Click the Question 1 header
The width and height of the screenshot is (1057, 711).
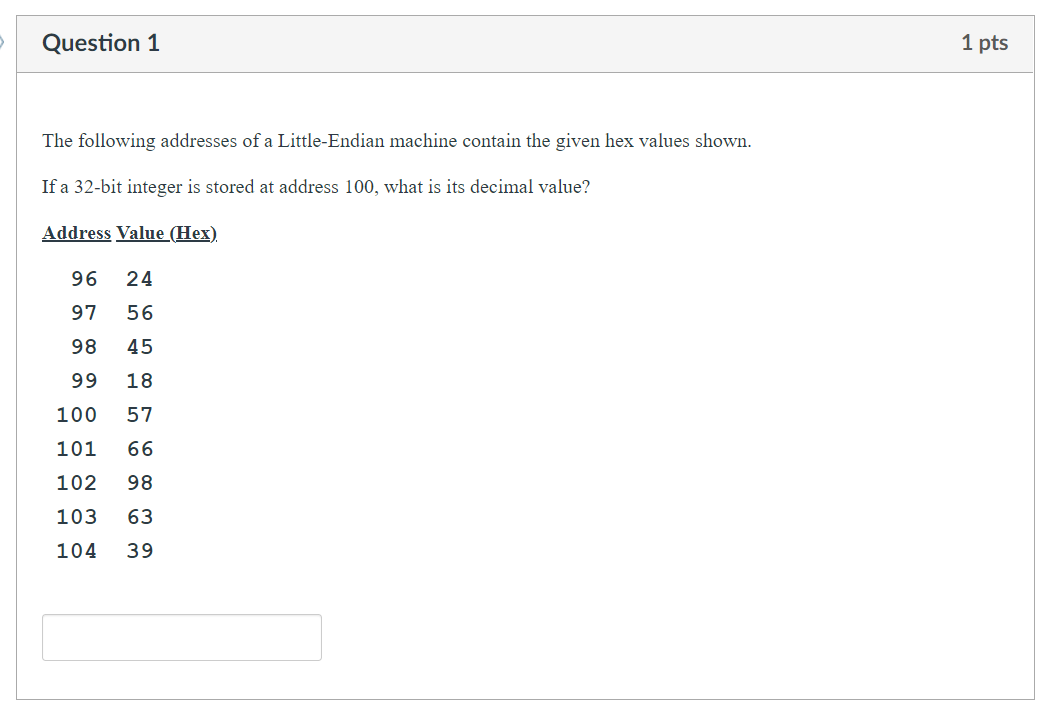pyautogui.click(x=100, y=43)
